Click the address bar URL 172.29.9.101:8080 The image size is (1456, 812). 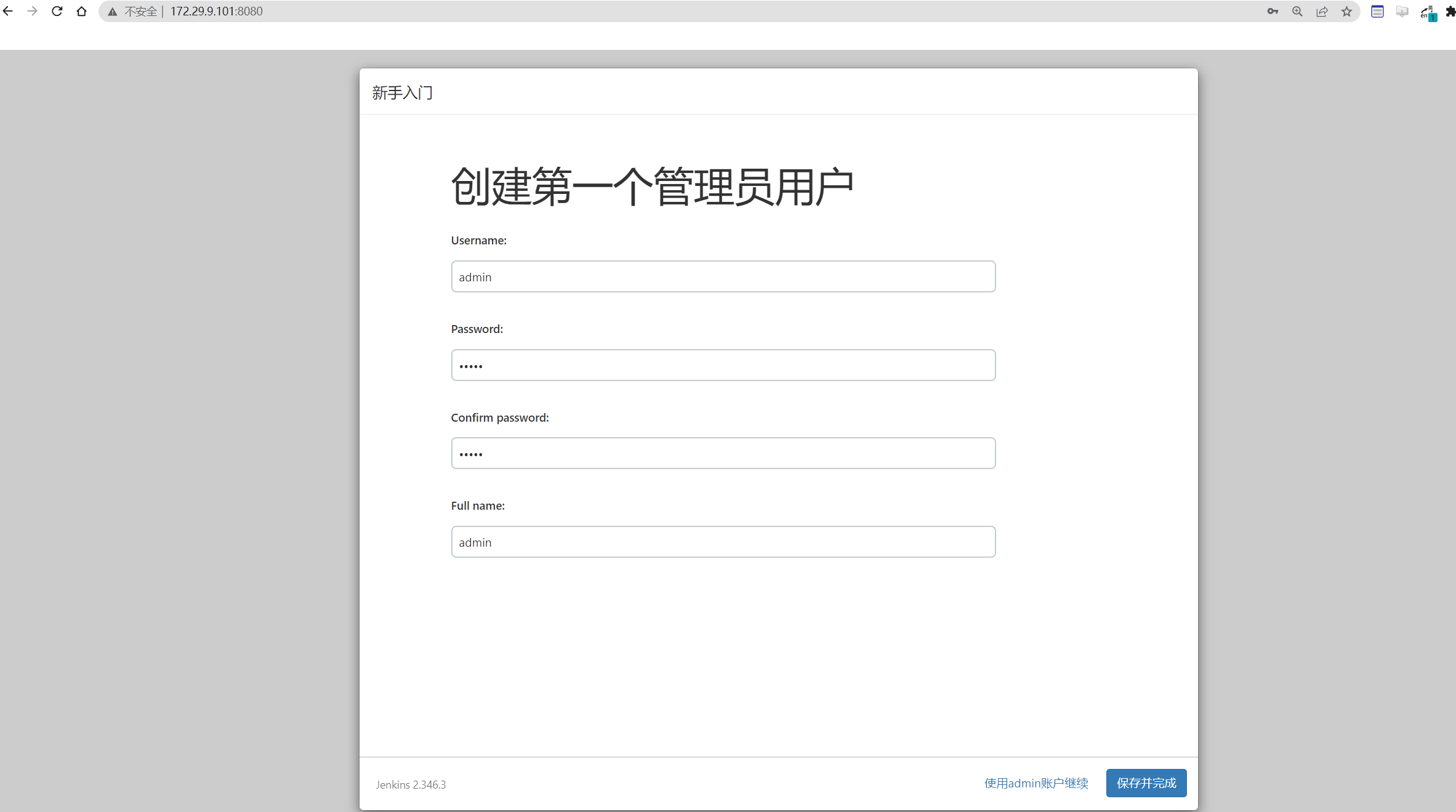[x=216, y=11]
